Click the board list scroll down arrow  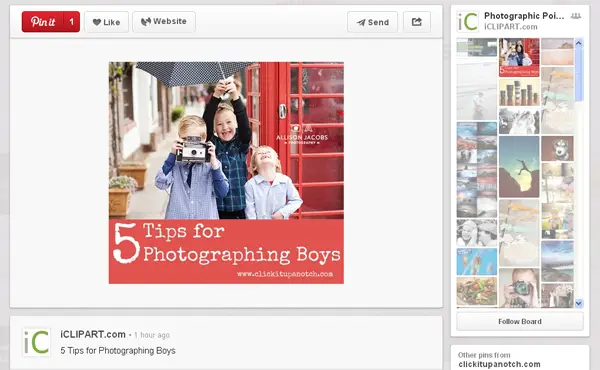click(579, 303)
